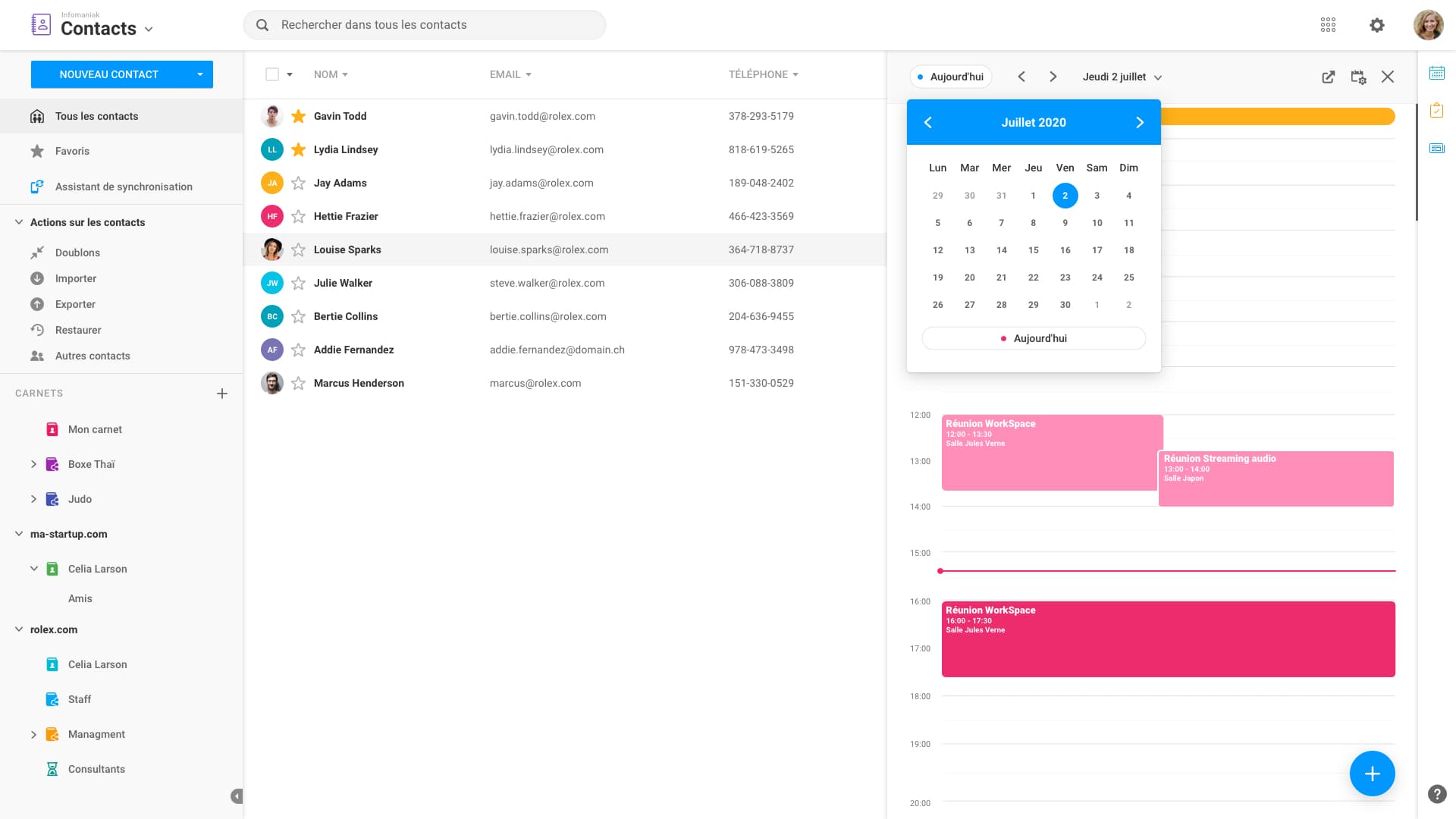Open the pink Réunion Streaming audio event
Image resolution: width=1456 pixels, height=819 pixels.
click(x=1276, y=479)
